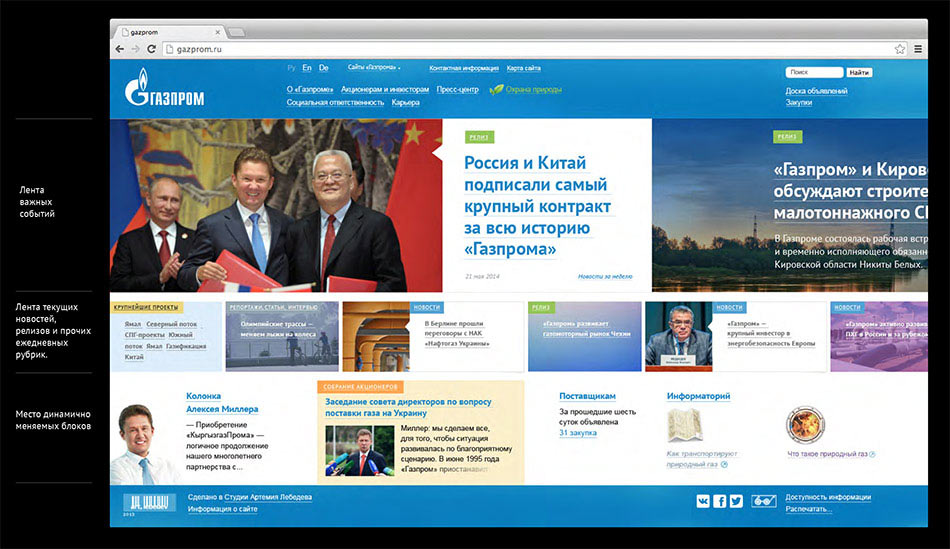This screenshot has width=950, height=549.
Task: Click the folded map icon
Action: point(684,425)
